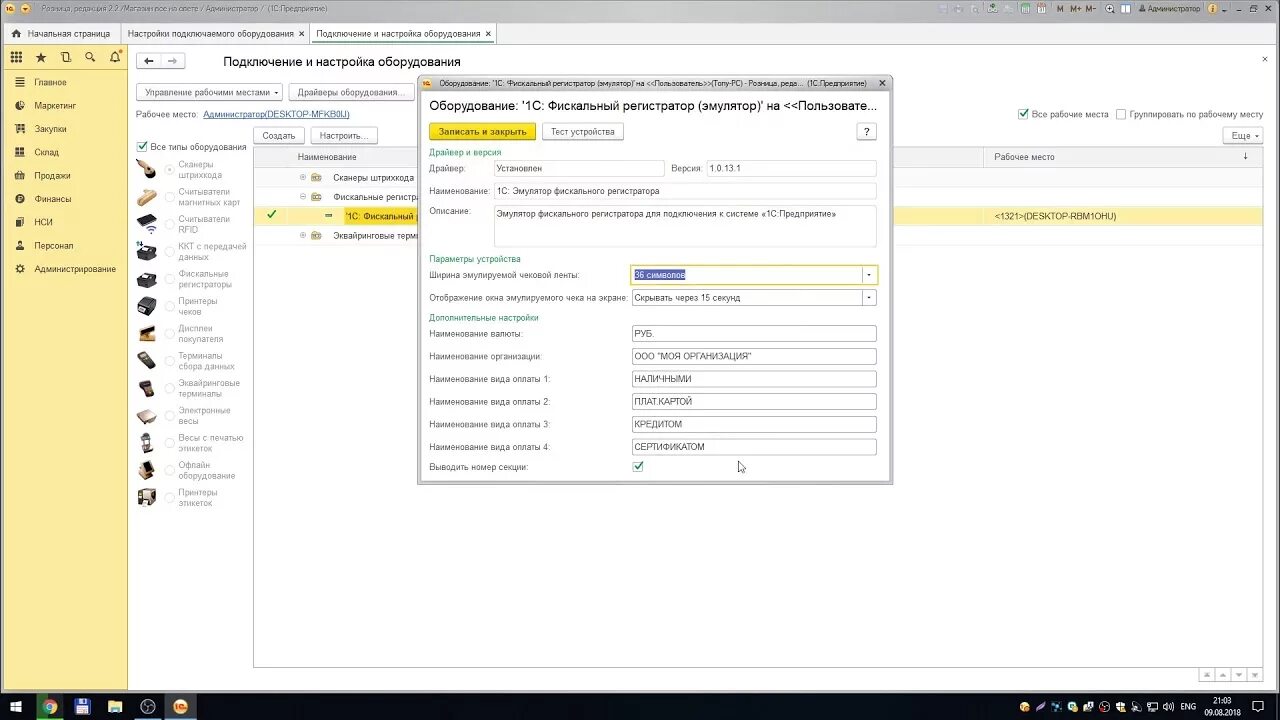This screenshot has width=1280, height=720.
Task: Sort by Рабочее место column header
Action: click(1122, 157)
